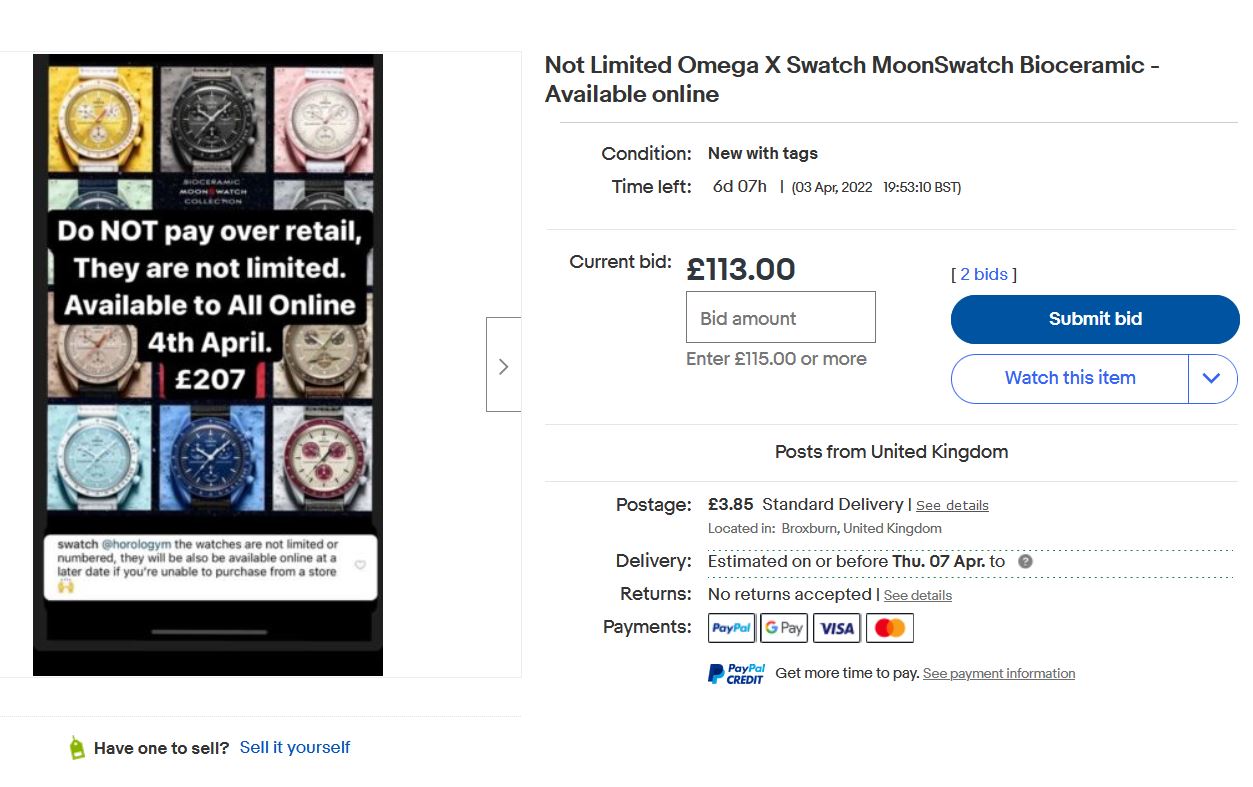Click the delivery estimate help icon
This screenshot has width=1253, height=787.
1025,561
